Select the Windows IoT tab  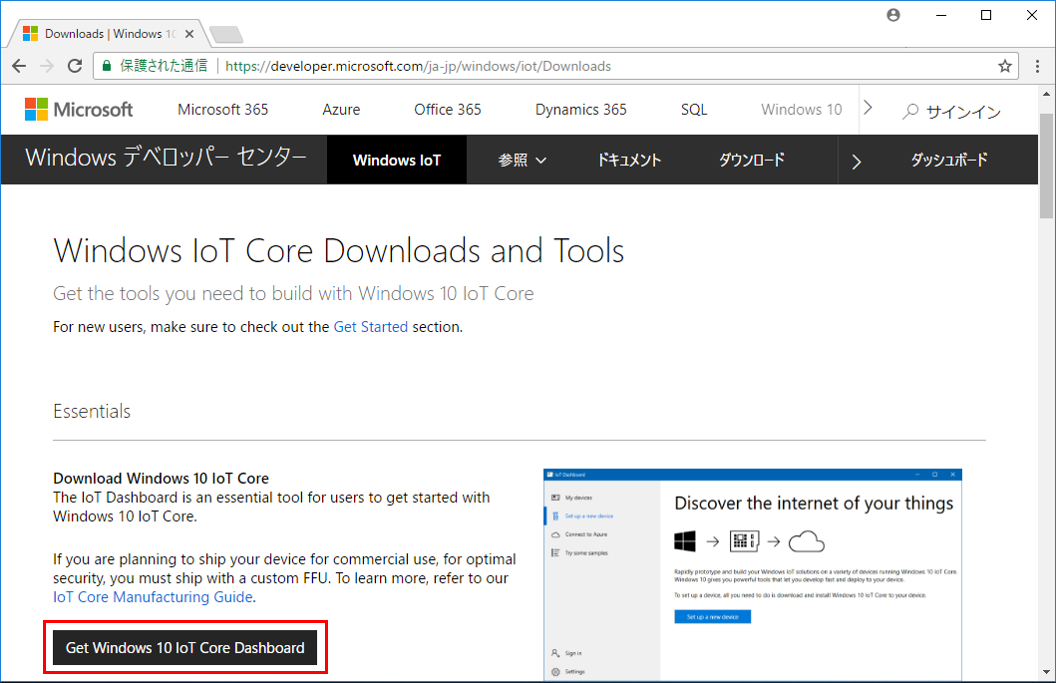[397, 160]
